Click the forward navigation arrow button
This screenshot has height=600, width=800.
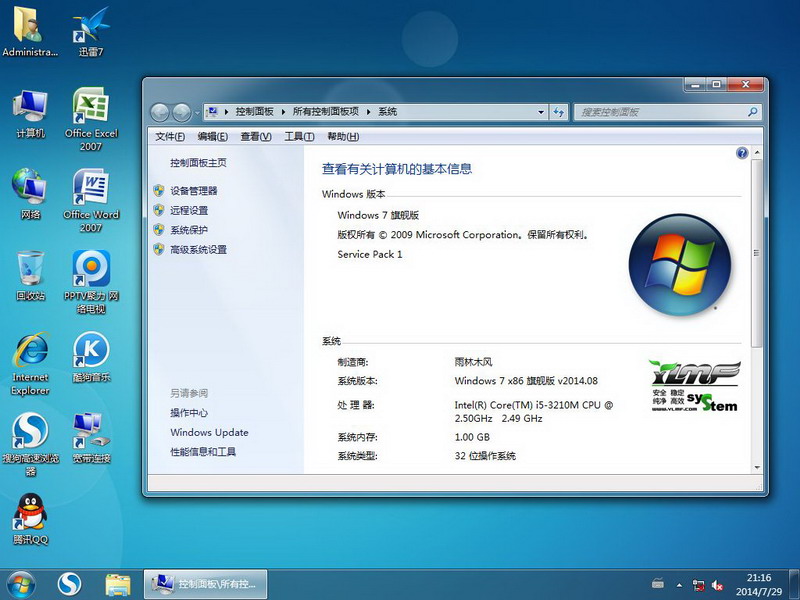coord(181,112)
